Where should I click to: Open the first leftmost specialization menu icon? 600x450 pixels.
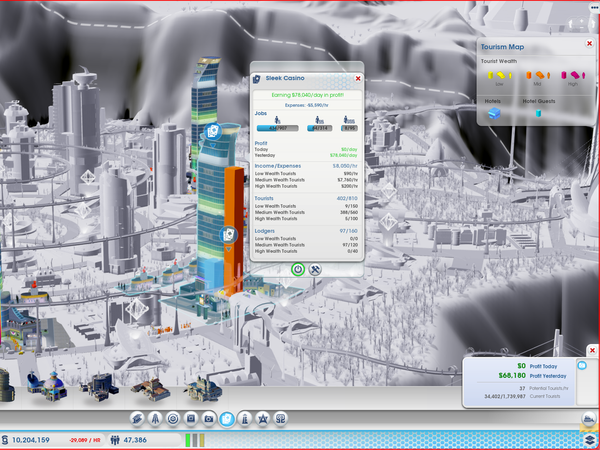(x=137, y=419)
